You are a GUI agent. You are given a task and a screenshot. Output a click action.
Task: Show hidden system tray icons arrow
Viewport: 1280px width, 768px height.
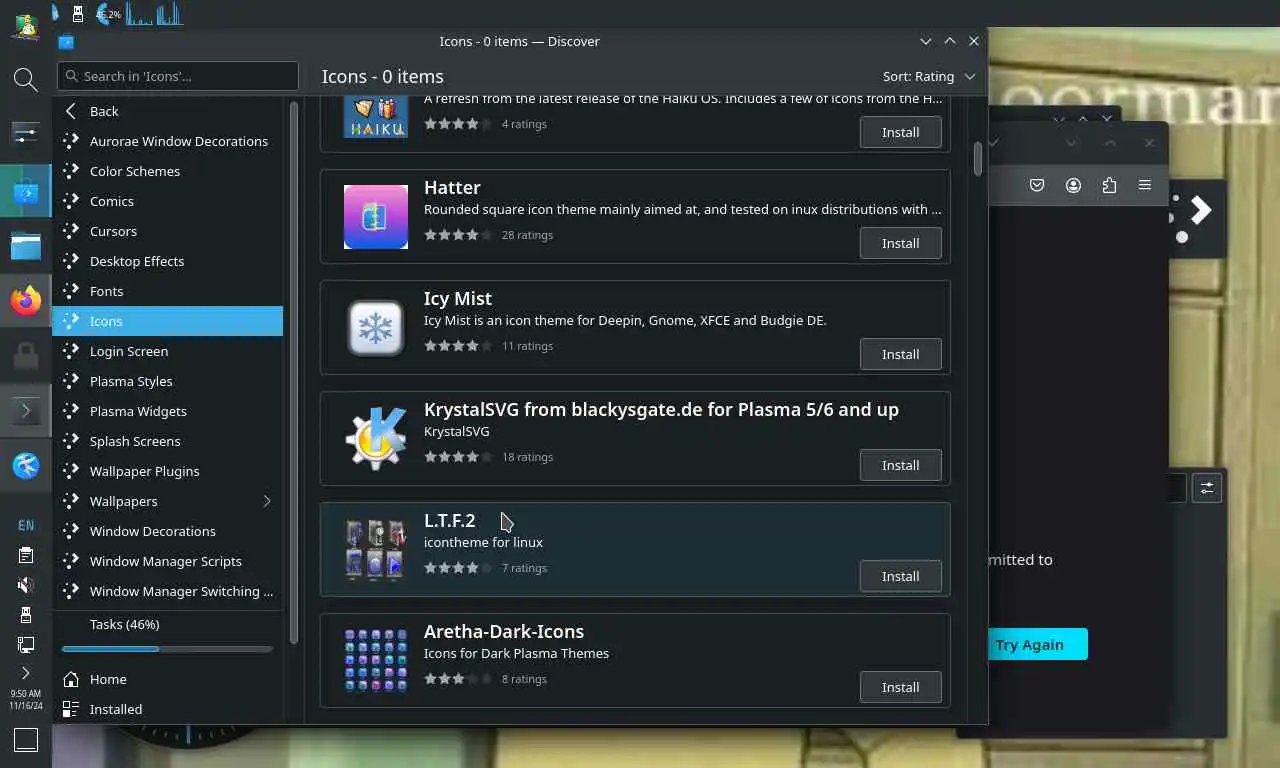coord(26,673)
